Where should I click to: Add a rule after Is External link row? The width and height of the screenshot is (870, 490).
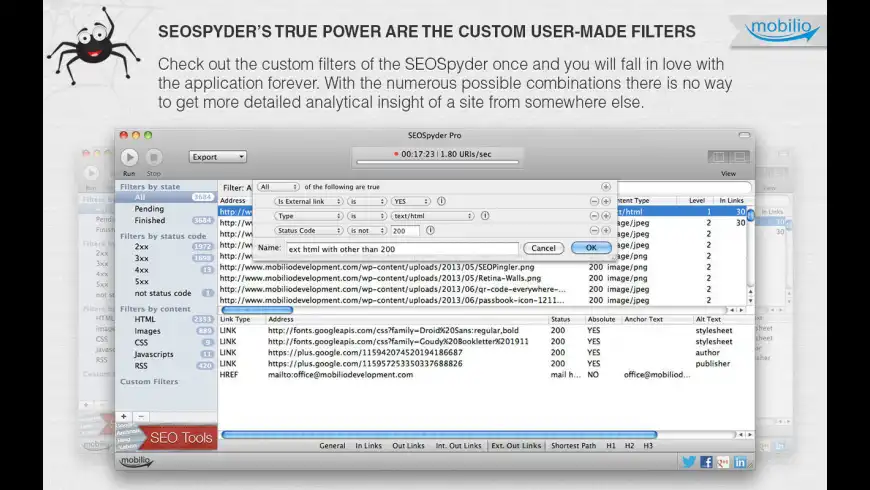pyautogui.click(x=606, y=201)
